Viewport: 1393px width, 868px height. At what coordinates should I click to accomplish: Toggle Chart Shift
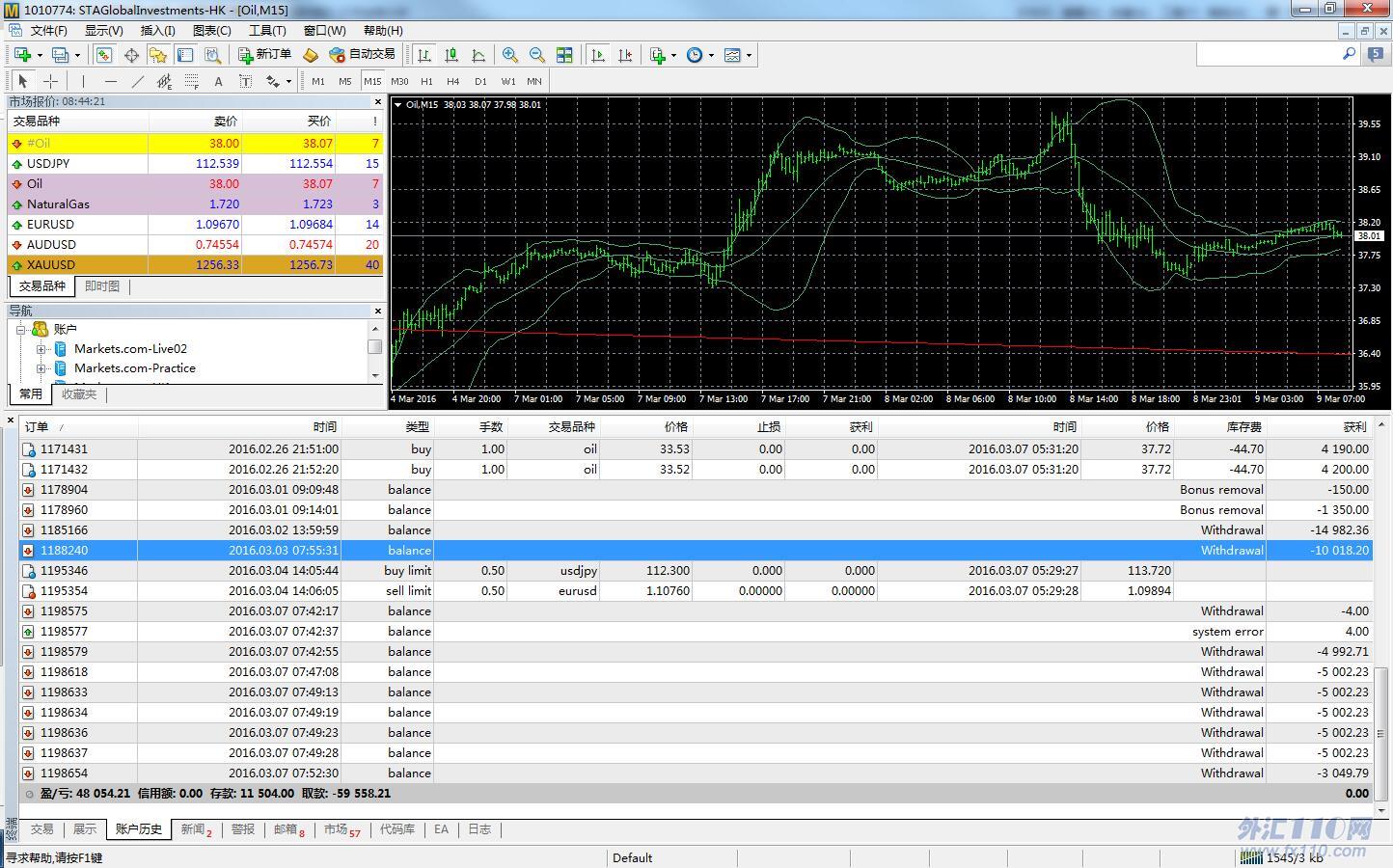coord(625,55)
